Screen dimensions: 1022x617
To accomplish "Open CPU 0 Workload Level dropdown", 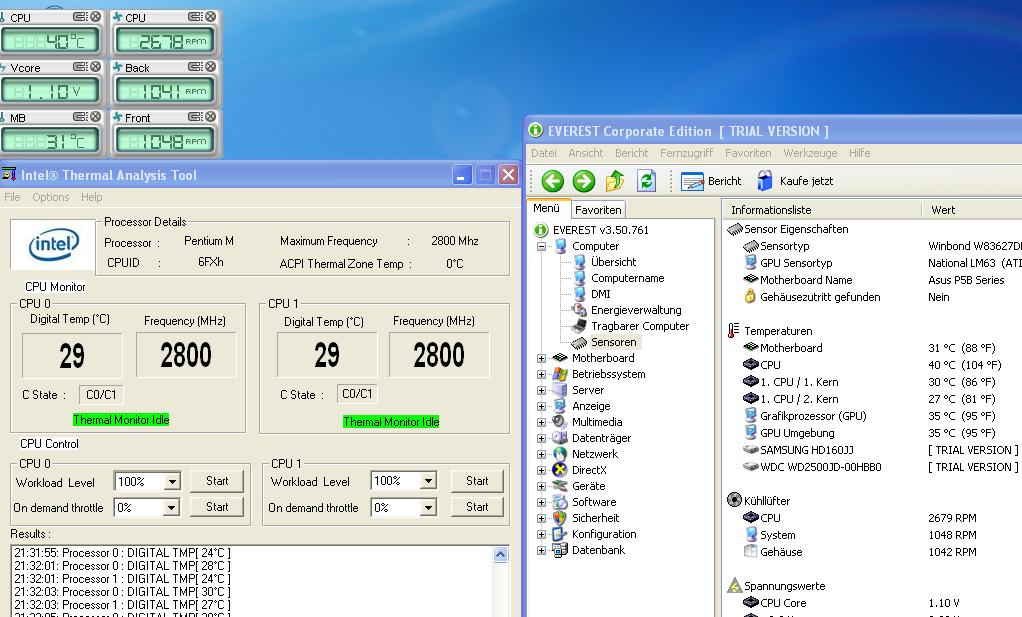I will 172,481.
